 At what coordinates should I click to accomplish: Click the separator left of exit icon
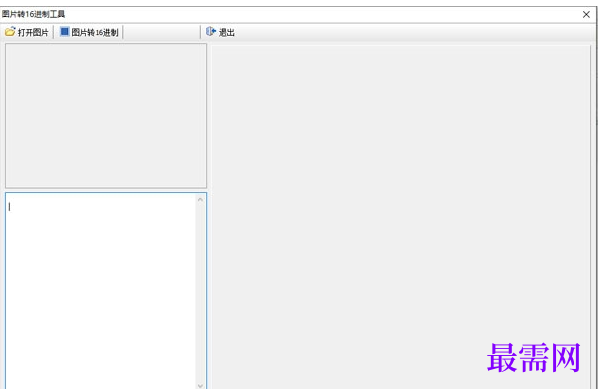[x=200, y=32]
